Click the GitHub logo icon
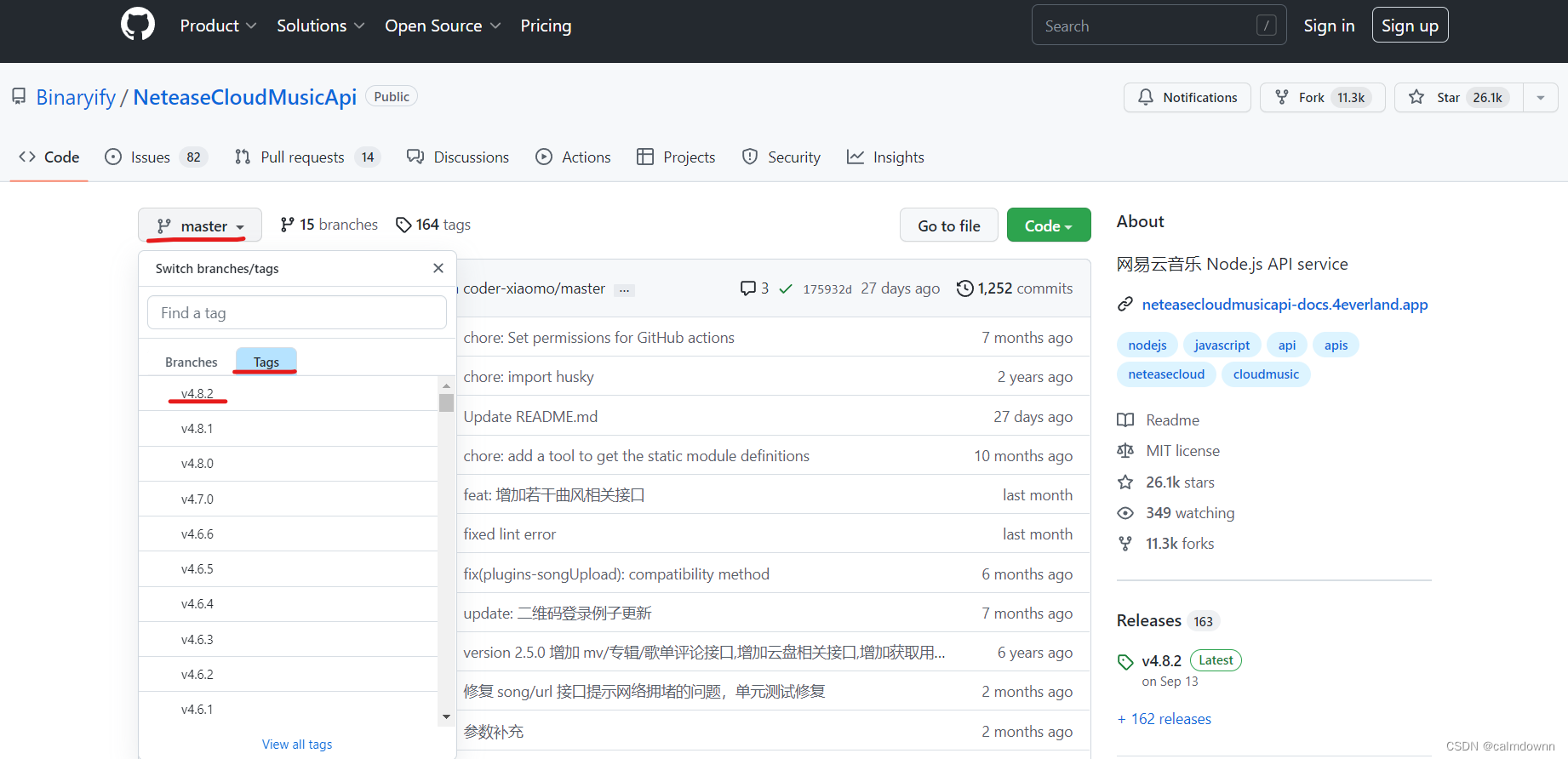The width and height of the screenshot is (1568, 759). click(x=138, y=25)
